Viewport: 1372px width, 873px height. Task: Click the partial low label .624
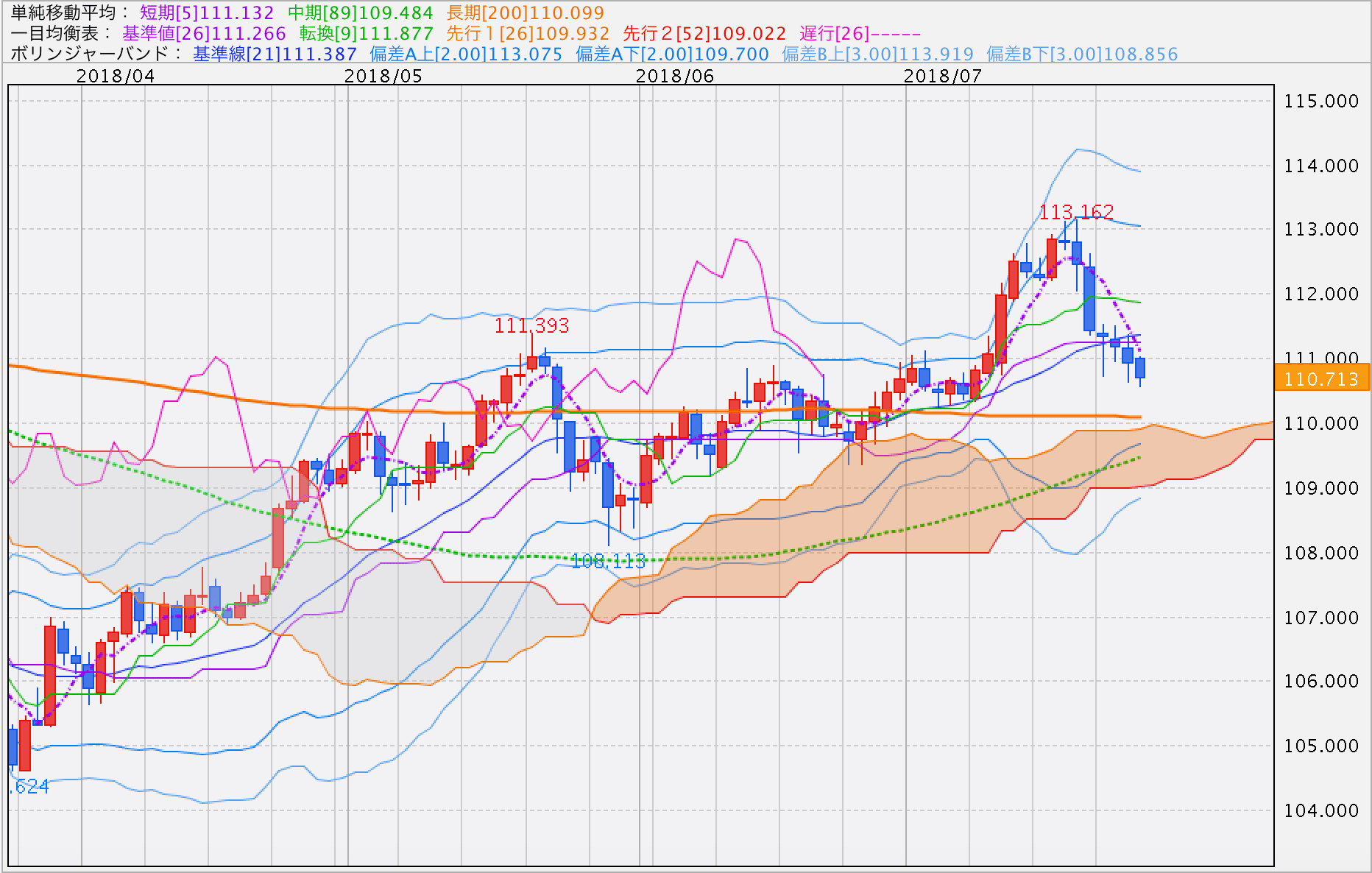[x=30, y=787]
